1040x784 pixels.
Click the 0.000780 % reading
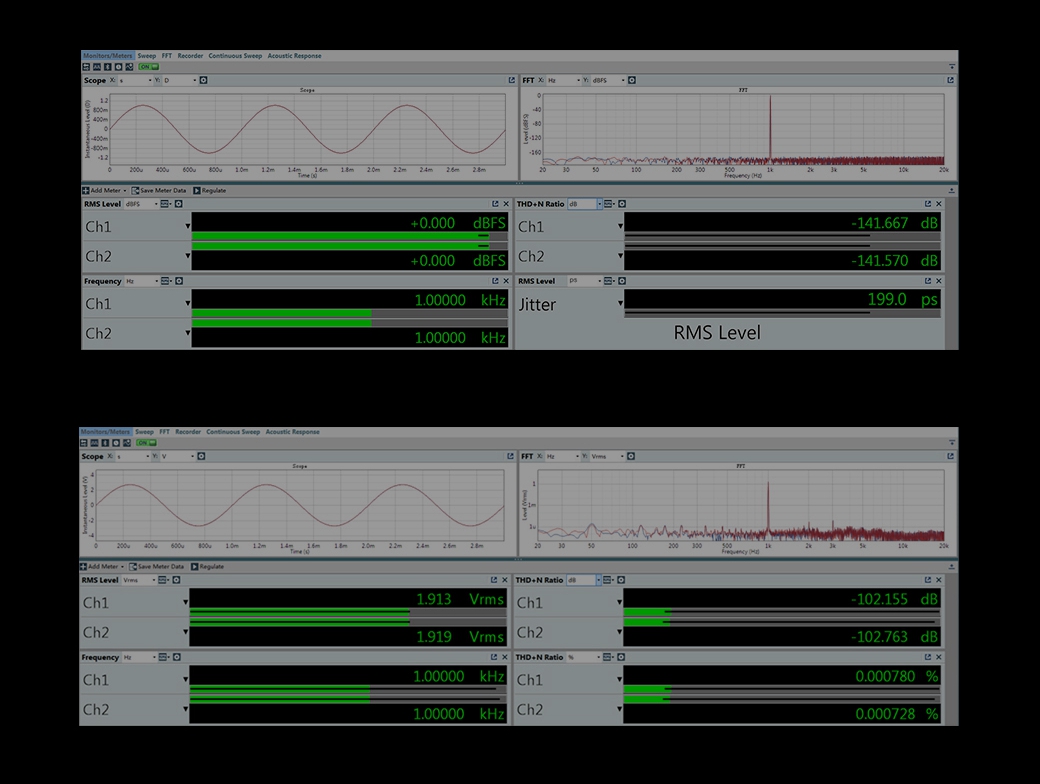coord(897,677)
